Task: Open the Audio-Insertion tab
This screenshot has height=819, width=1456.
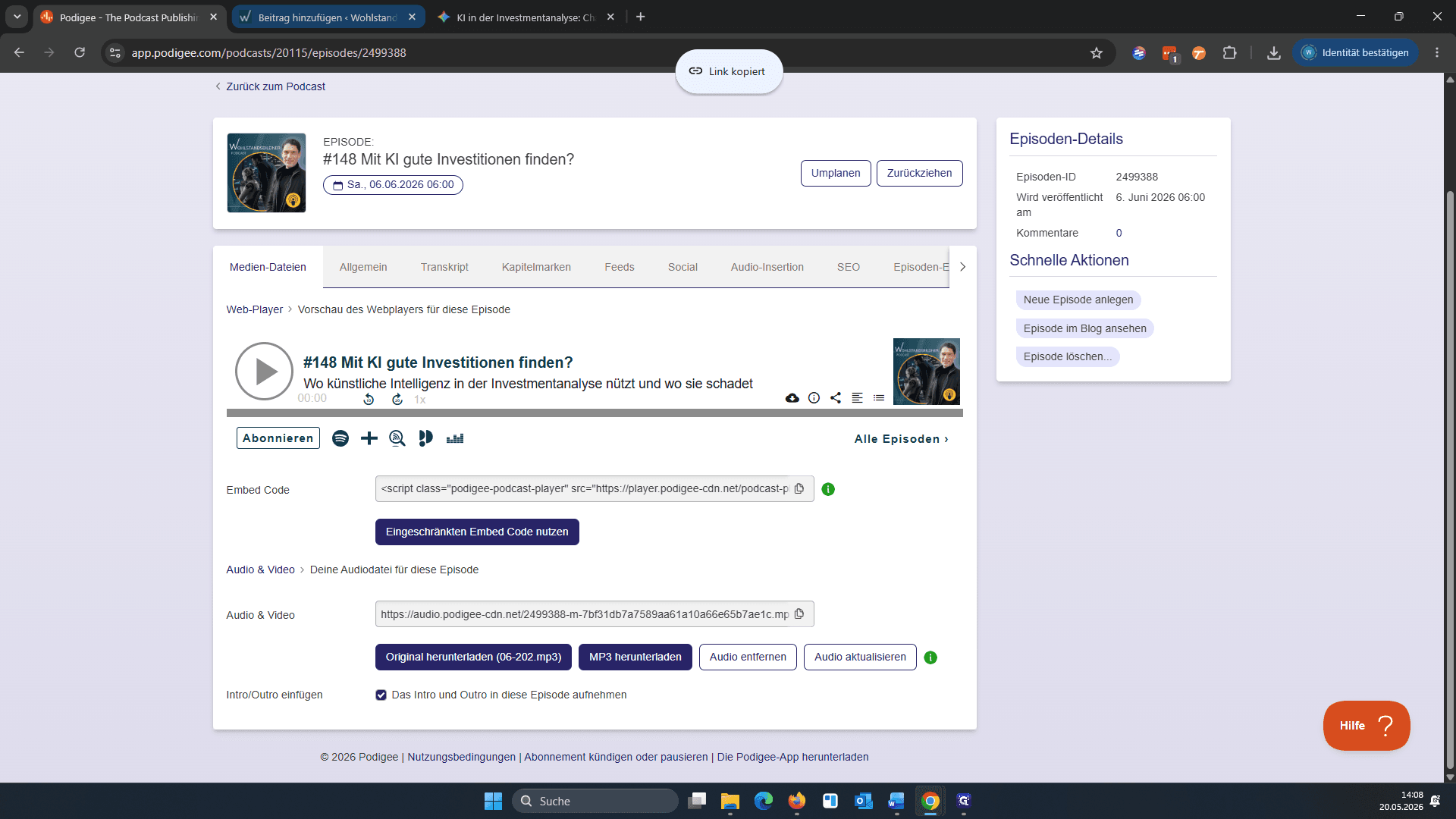Action: 767,267
